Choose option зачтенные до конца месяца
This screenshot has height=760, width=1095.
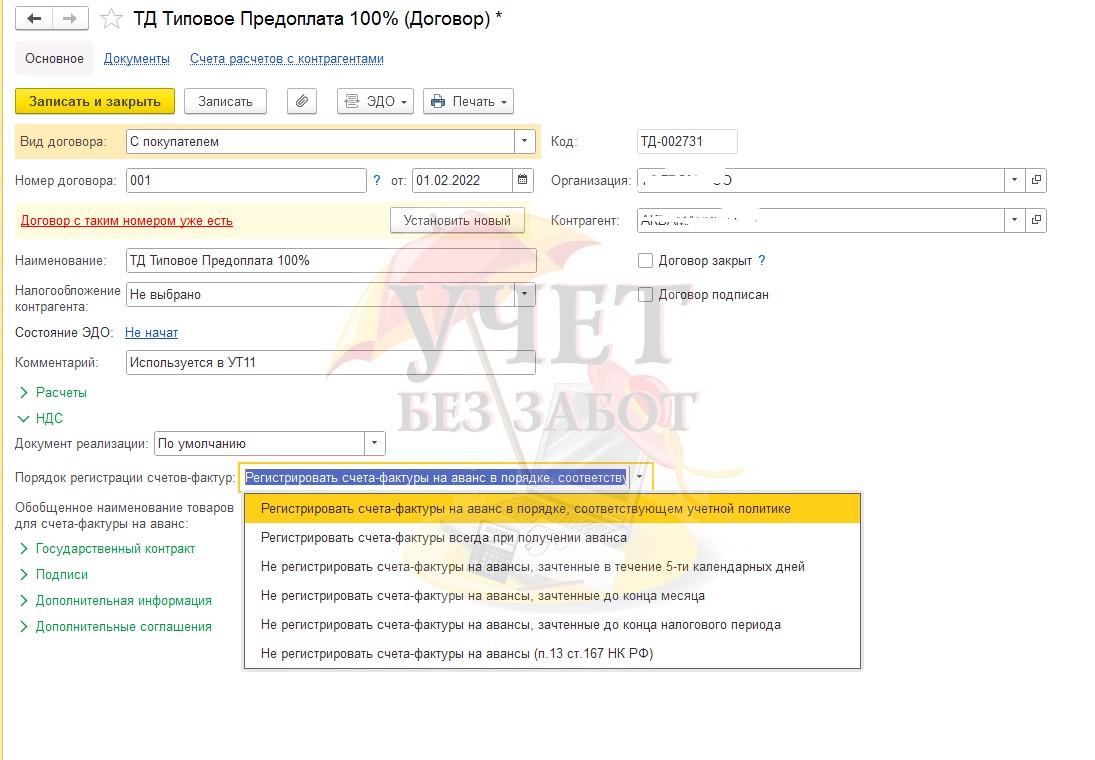(552, 596)
